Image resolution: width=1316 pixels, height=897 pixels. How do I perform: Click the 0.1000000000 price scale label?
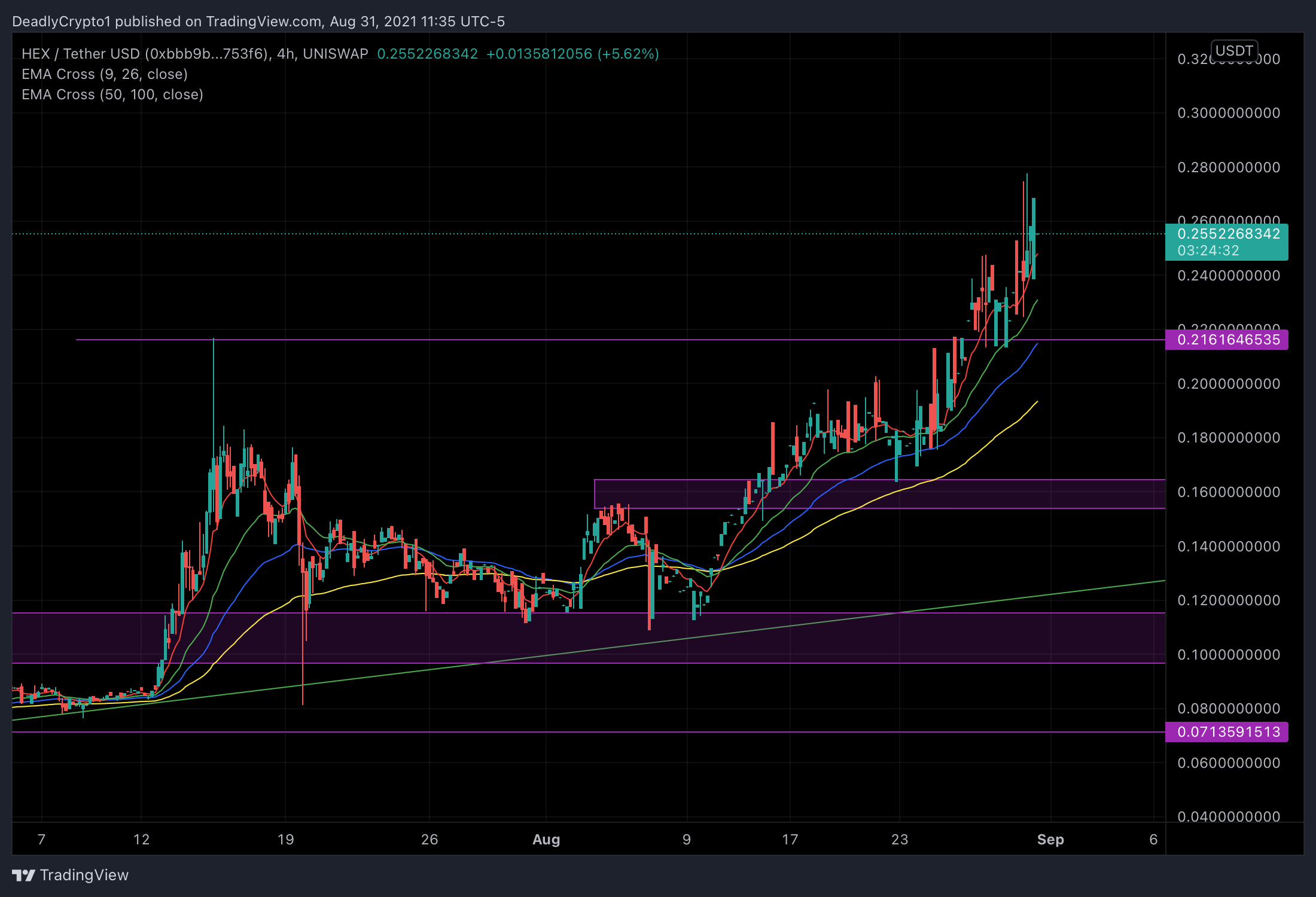click(1229, 655)
